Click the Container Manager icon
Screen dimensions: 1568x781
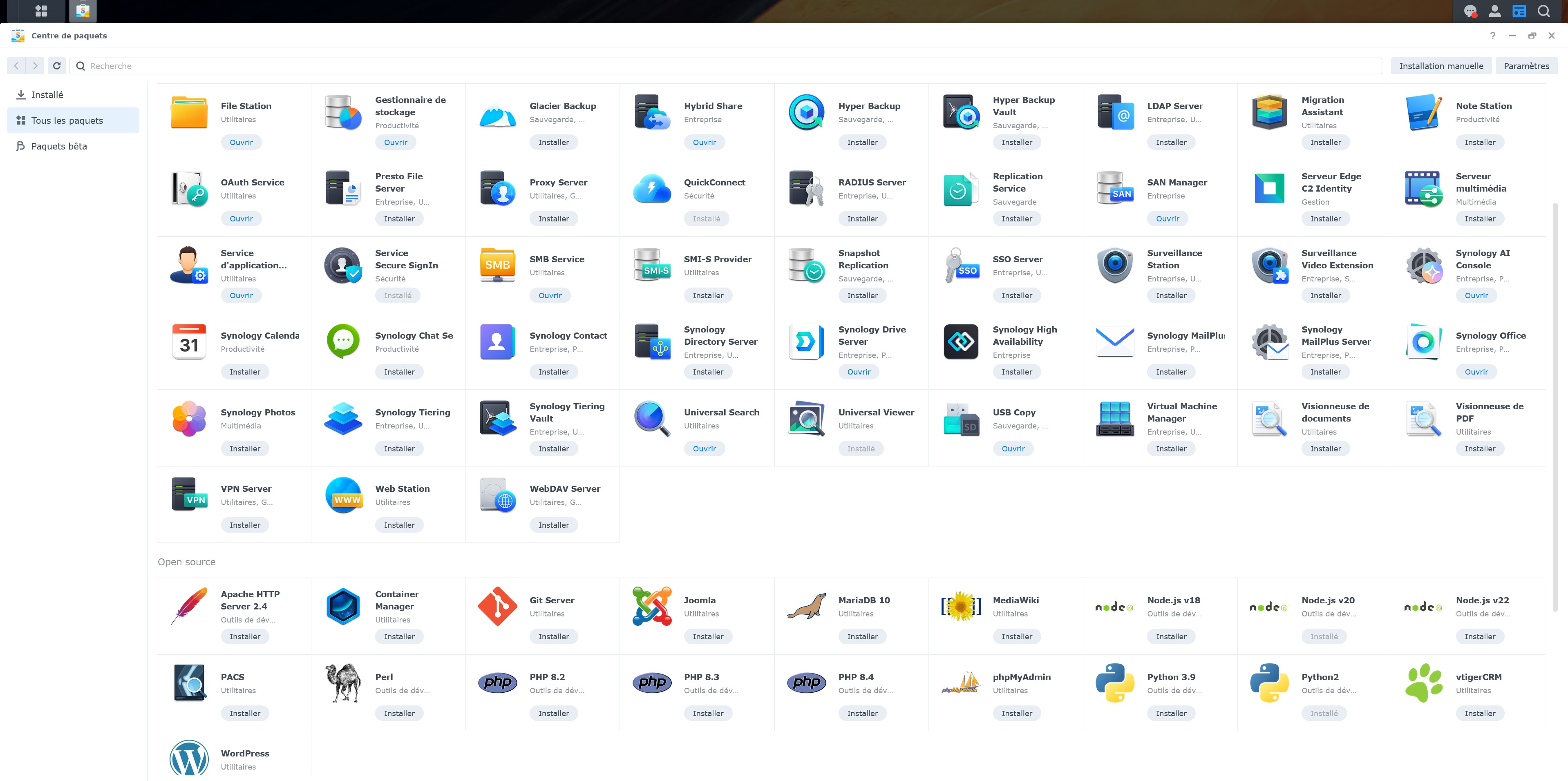click(x=343, y=607)
